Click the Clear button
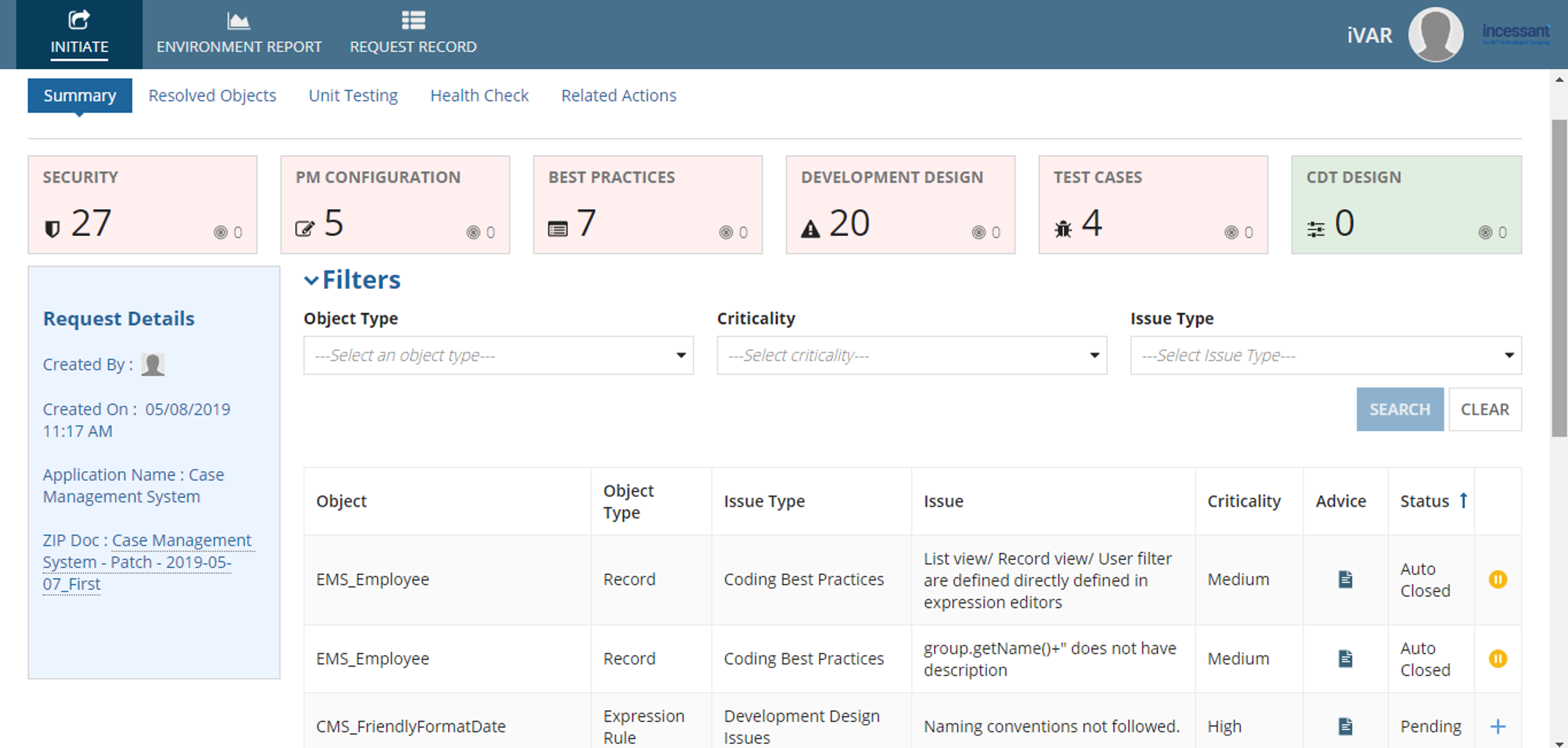 click(x=1485, y=409)
